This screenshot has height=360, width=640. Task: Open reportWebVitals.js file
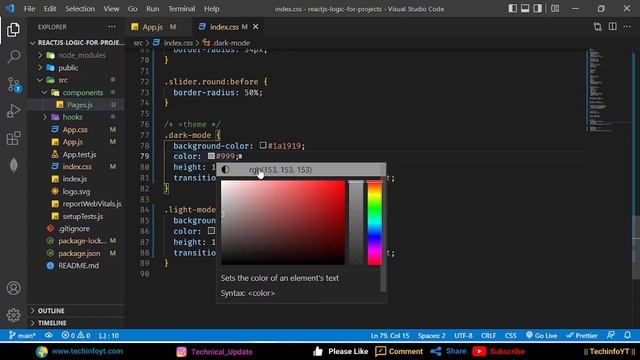(76, 204)
